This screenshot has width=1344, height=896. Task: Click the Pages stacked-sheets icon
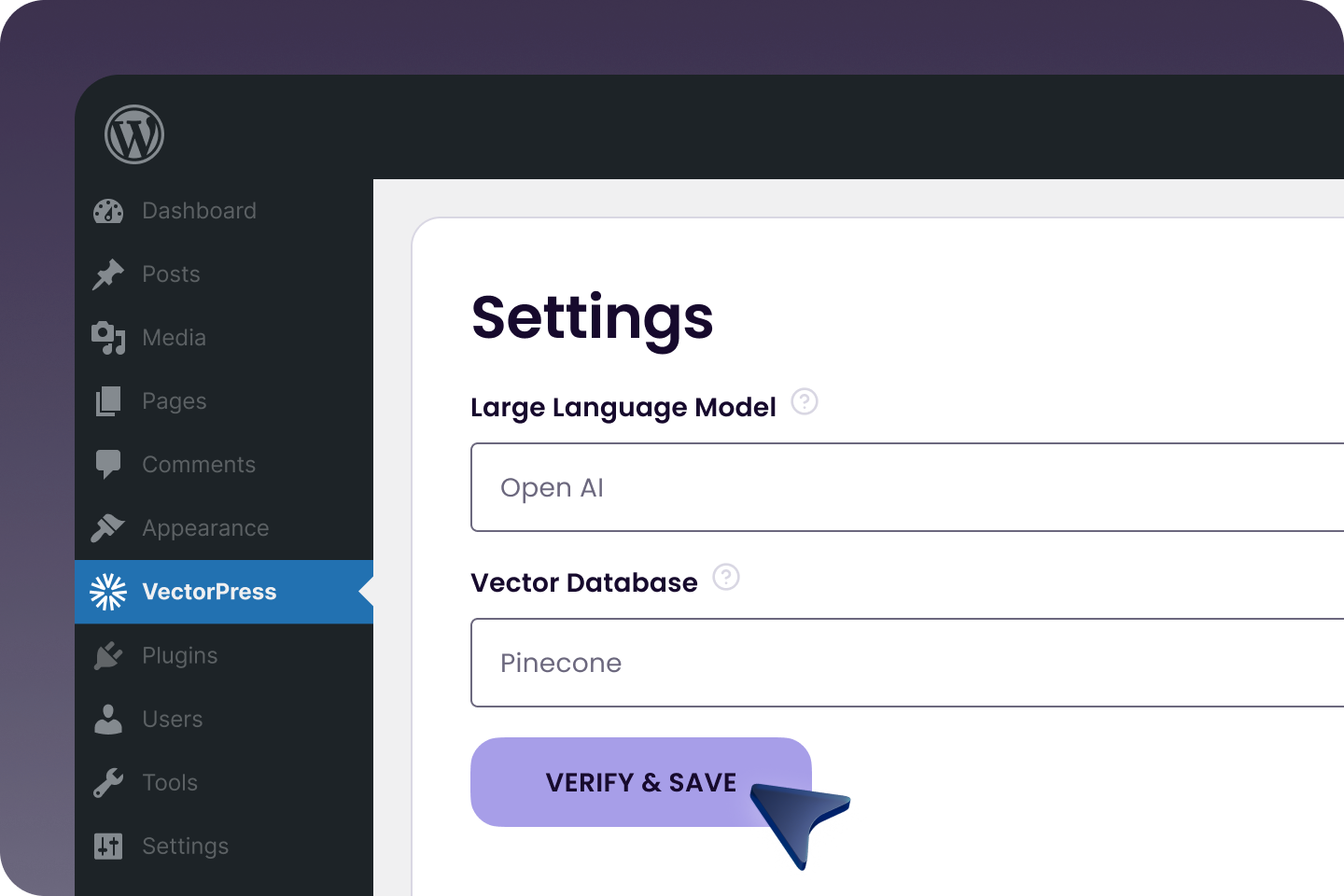[x=108, y=401]
